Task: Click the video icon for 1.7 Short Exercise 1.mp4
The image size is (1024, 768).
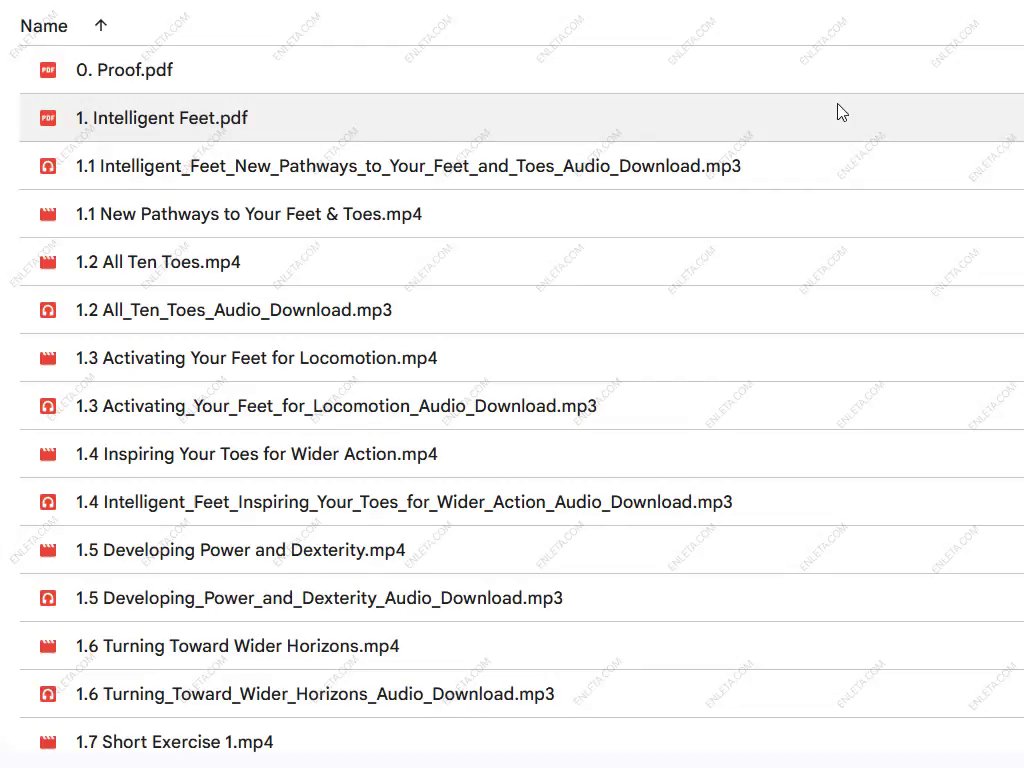Action: tap(48, 742)
